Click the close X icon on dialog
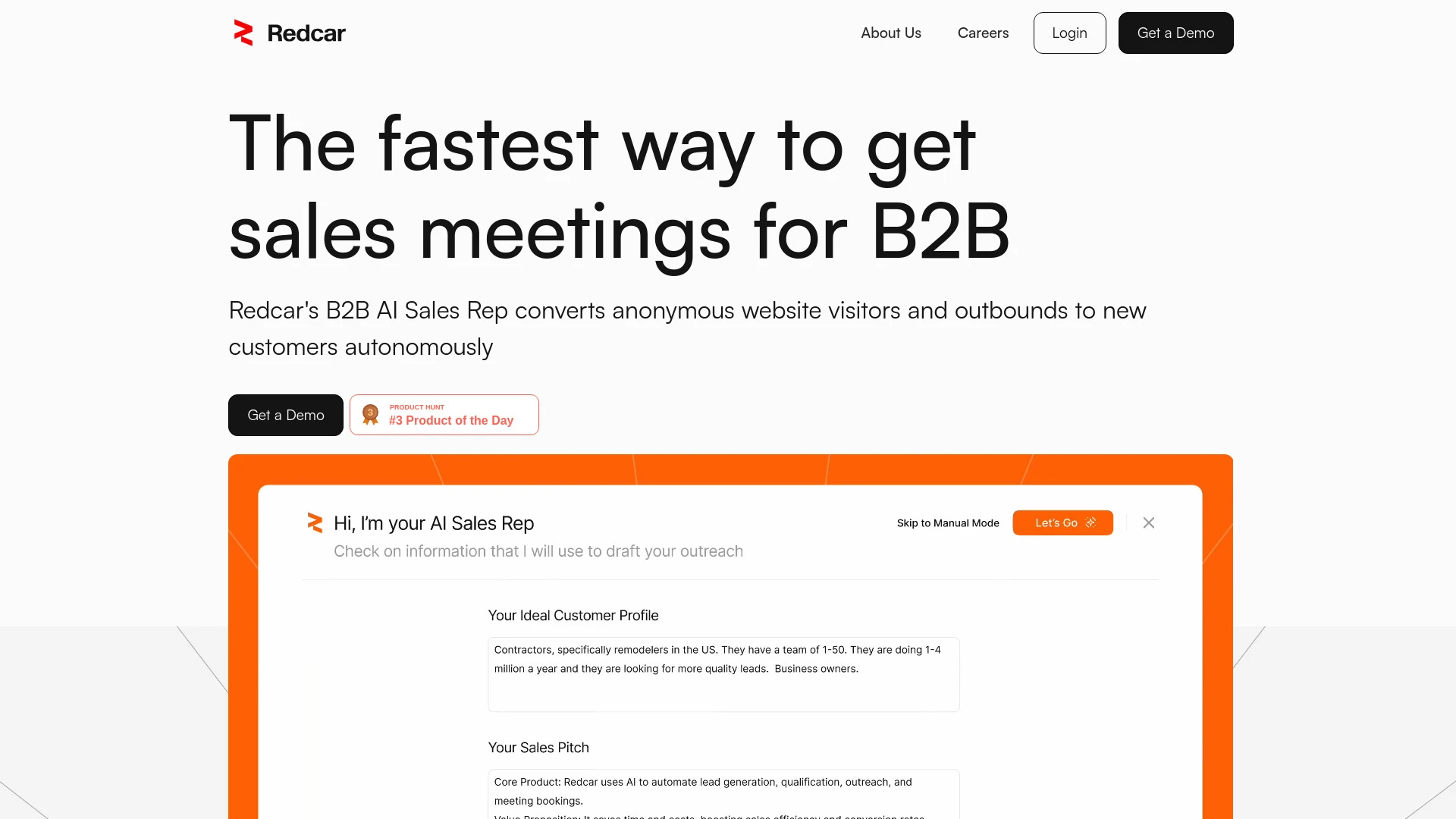Image resolution: width=1456 pixels, height=819 pixels. (x=1149, y=522)
